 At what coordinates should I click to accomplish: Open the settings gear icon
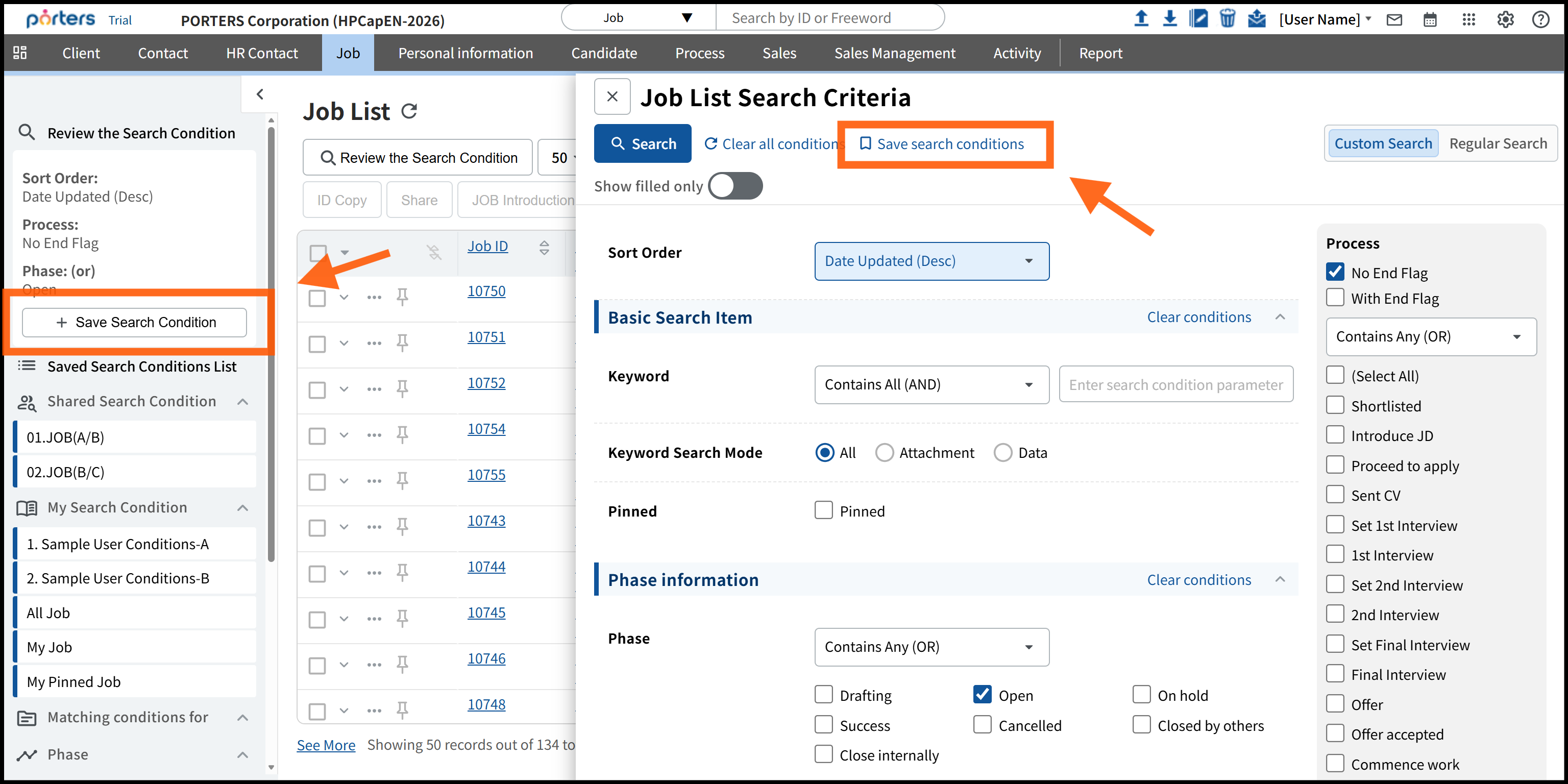coord(1505,20)
